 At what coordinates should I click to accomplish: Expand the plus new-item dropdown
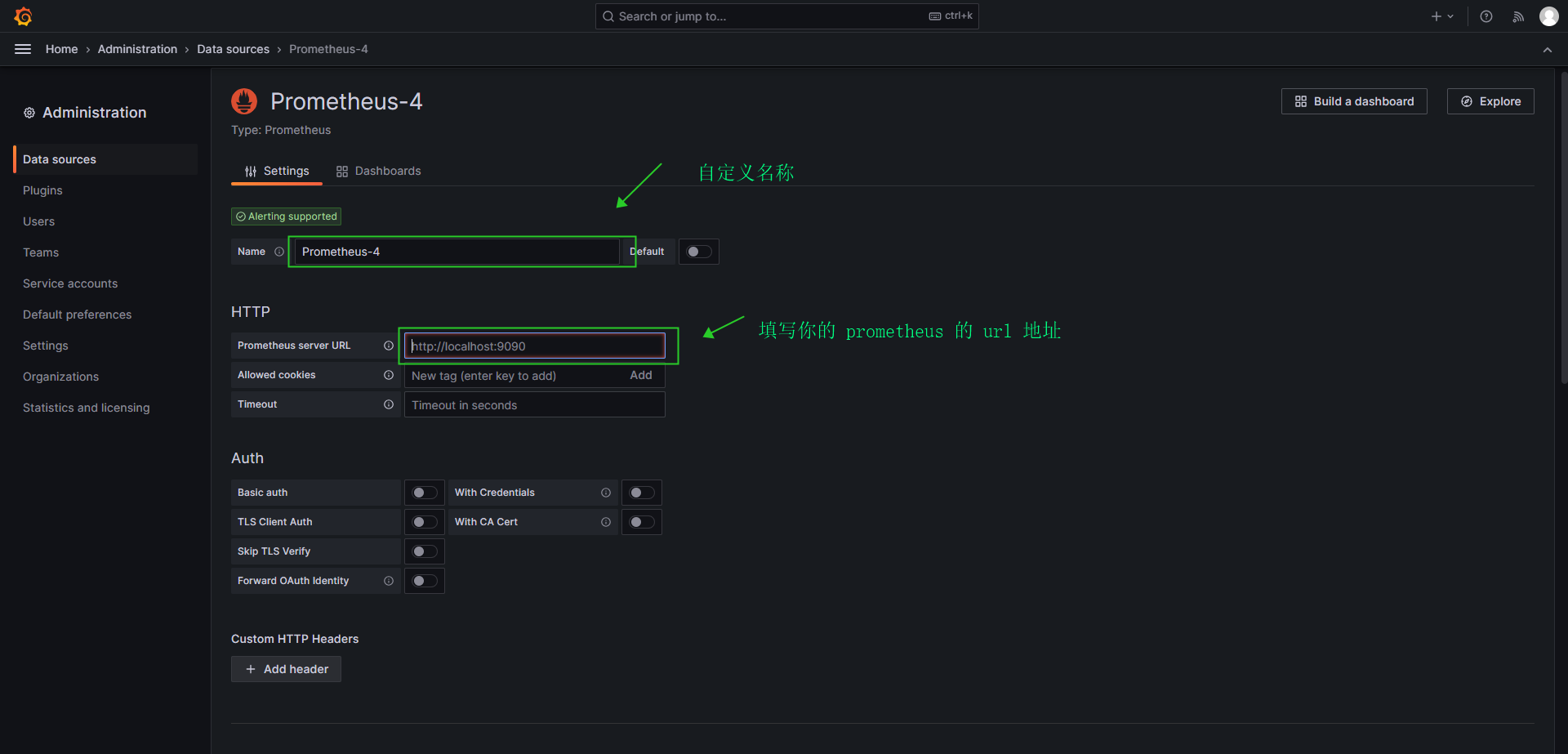pyautogui.click(x=1441, y=16)
